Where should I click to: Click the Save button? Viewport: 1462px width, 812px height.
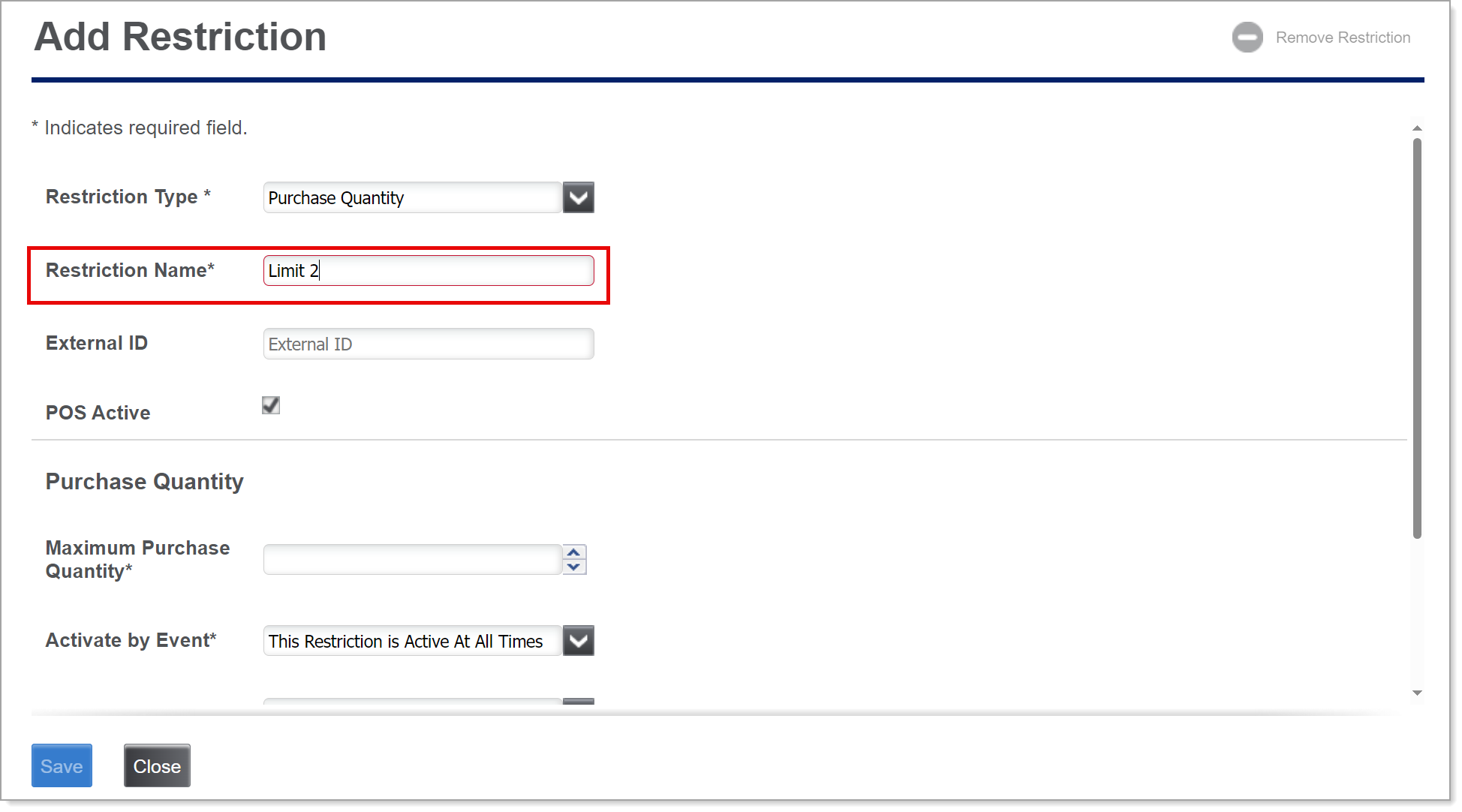tap(62, 766)
